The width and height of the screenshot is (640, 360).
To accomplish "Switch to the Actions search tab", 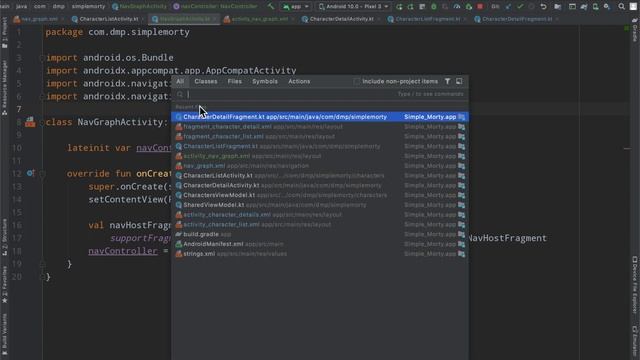I will click(299, 81).
